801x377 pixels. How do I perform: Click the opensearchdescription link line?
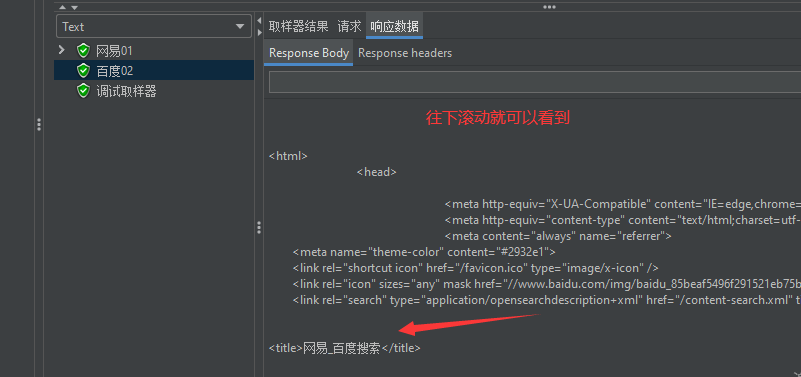547,300
